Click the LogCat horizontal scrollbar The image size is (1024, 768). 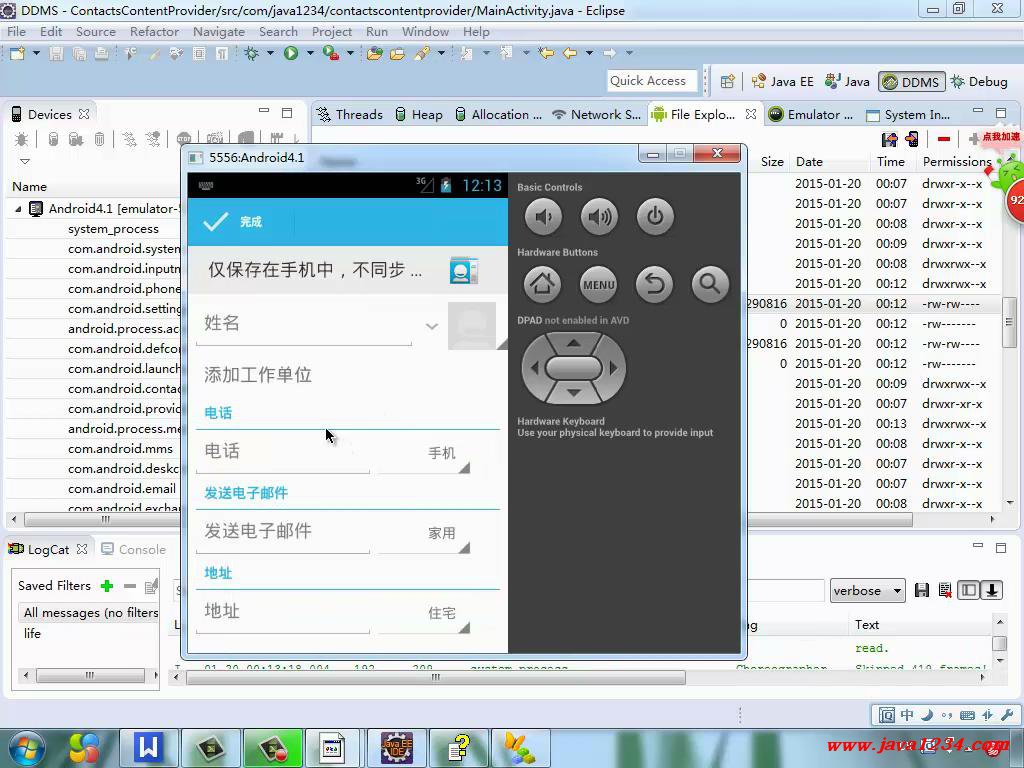coord(435,677)
